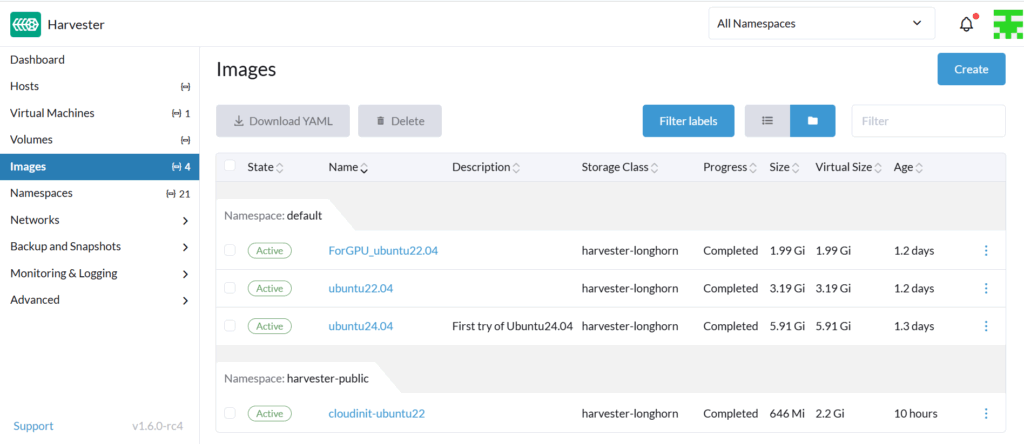Image resolution: width=1024 pixels, height=444 pixels.
Task: Open the All Namespaces dropdown
Action: (821, 23)
